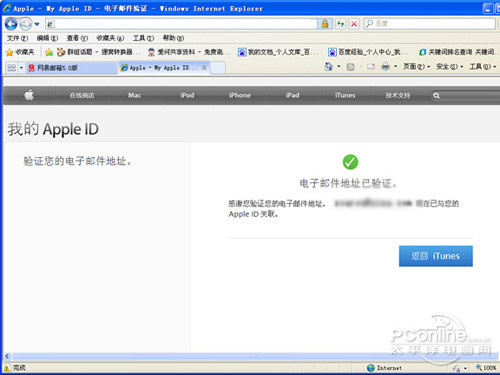Open the 页面 command bar dropdown
This screenshot has height=375, width=500.
416,67
